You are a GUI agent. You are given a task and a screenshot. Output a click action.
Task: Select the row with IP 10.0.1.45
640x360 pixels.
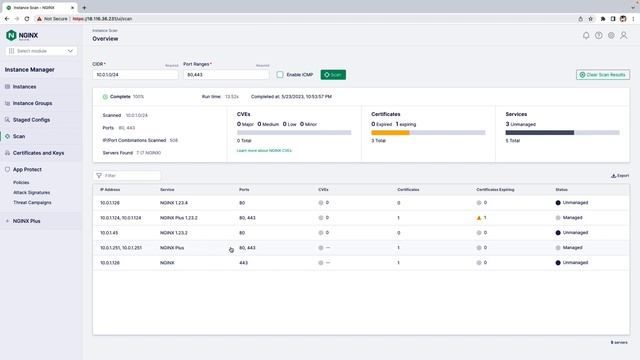click(361, 233)
